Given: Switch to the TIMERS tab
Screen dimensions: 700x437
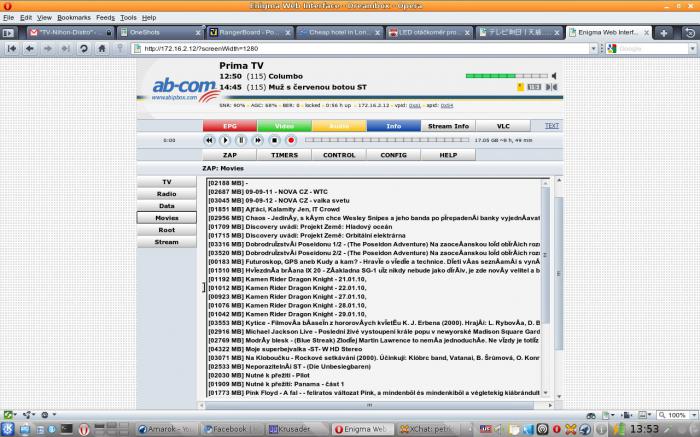Looking at the screenshot, I should pos(284,155).
